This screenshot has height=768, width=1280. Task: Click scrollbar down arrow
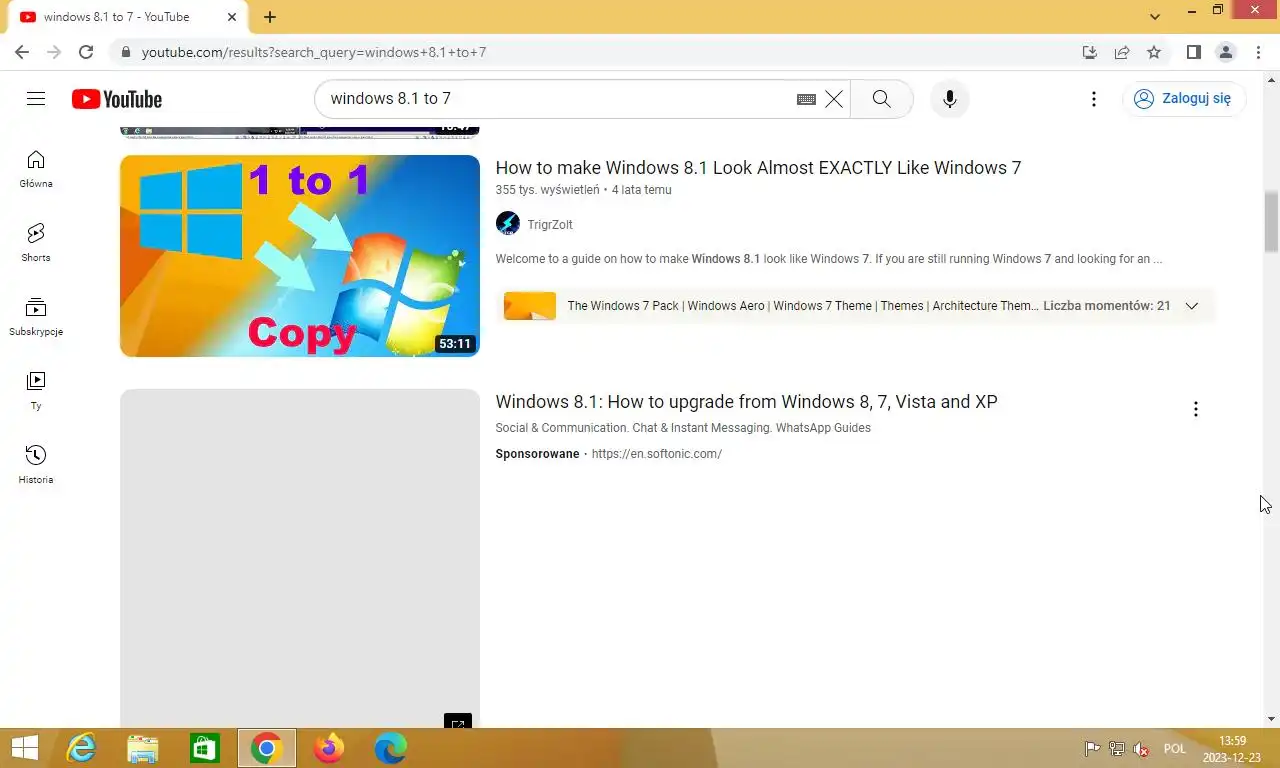tap(1272, 719)
